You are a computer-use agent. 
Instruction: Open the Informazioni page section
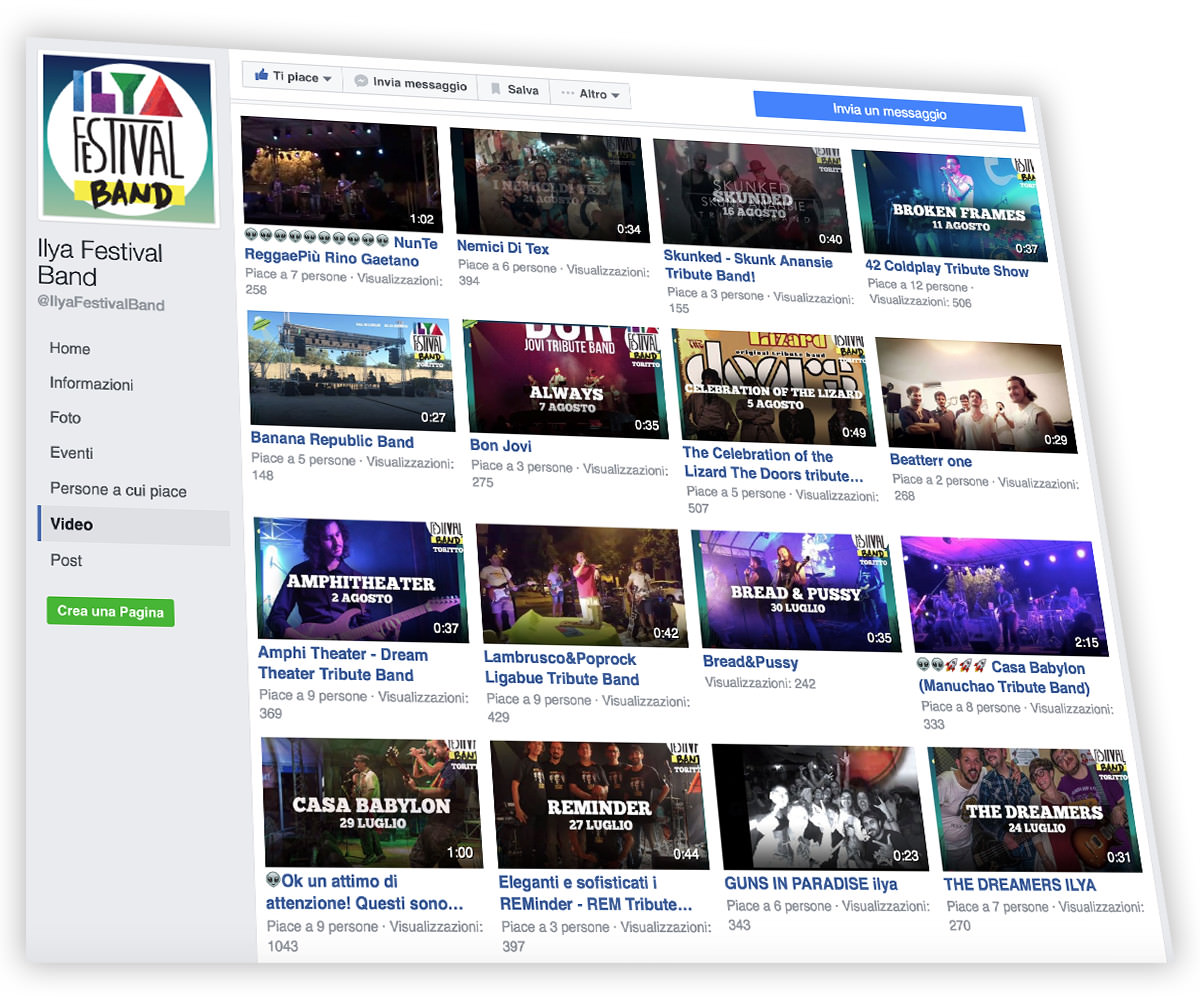point(93,384)
